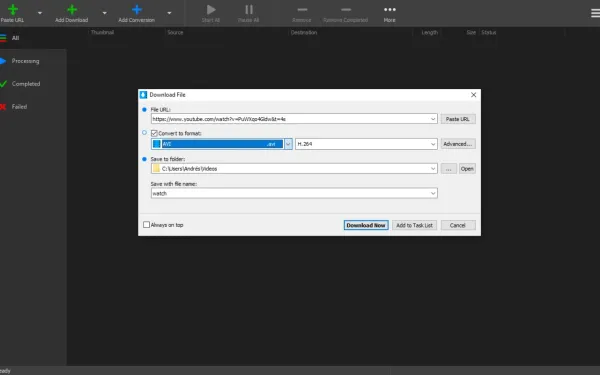Click the Remove Completed toolbar icon

(346, 10)
